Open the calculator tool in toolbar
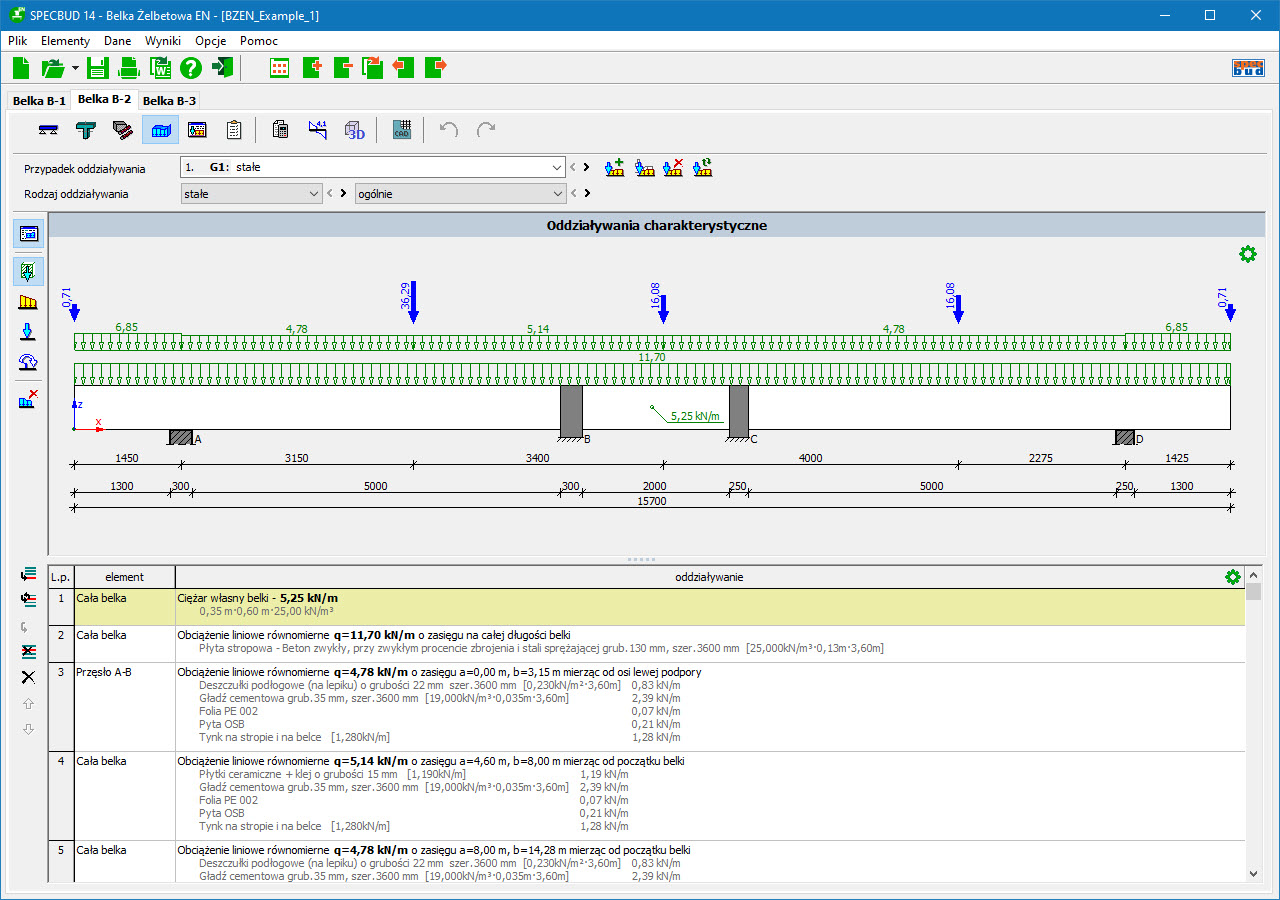1280x900 pixels. click(x=281, y=130)
